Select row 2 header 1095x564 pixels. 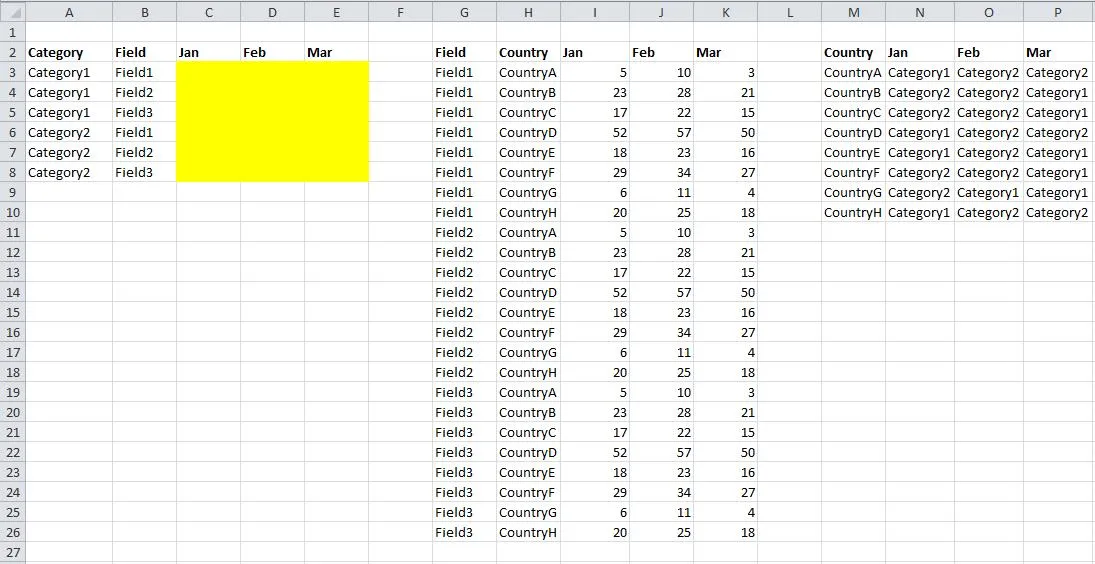[13, 52]
